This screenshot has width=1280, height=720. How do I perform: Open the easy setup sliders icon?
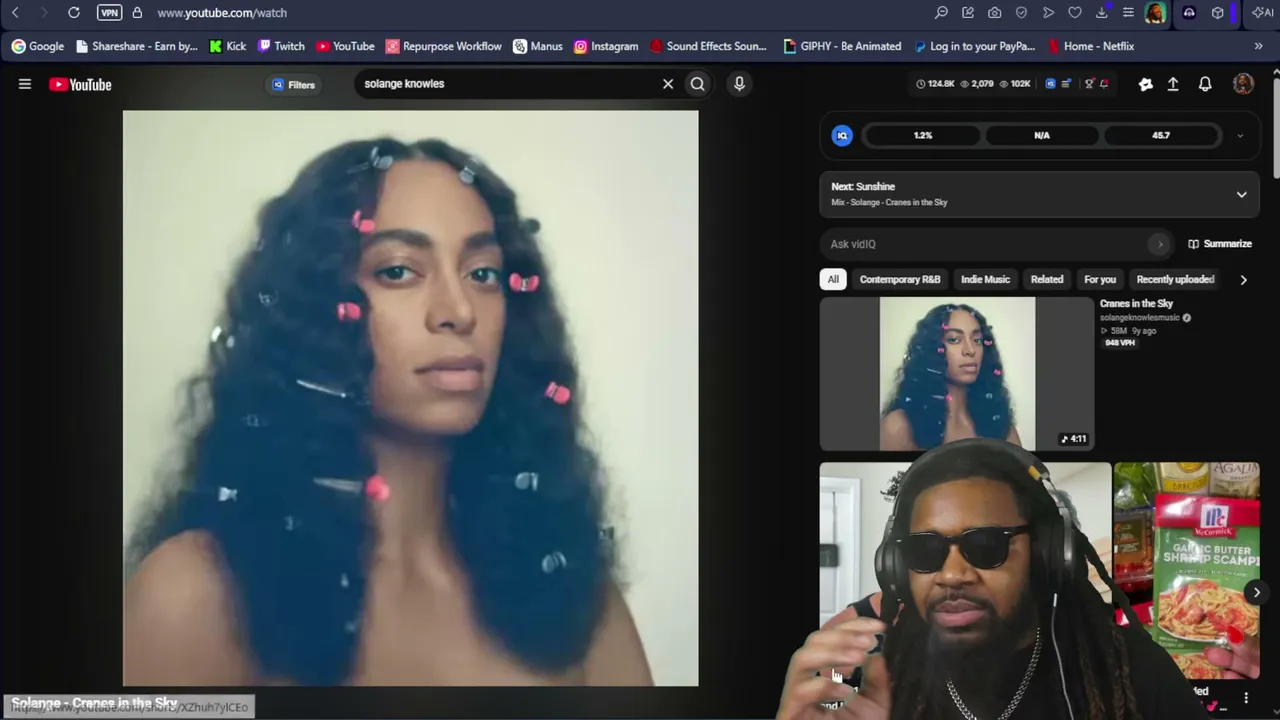[x=1128, y=13]
